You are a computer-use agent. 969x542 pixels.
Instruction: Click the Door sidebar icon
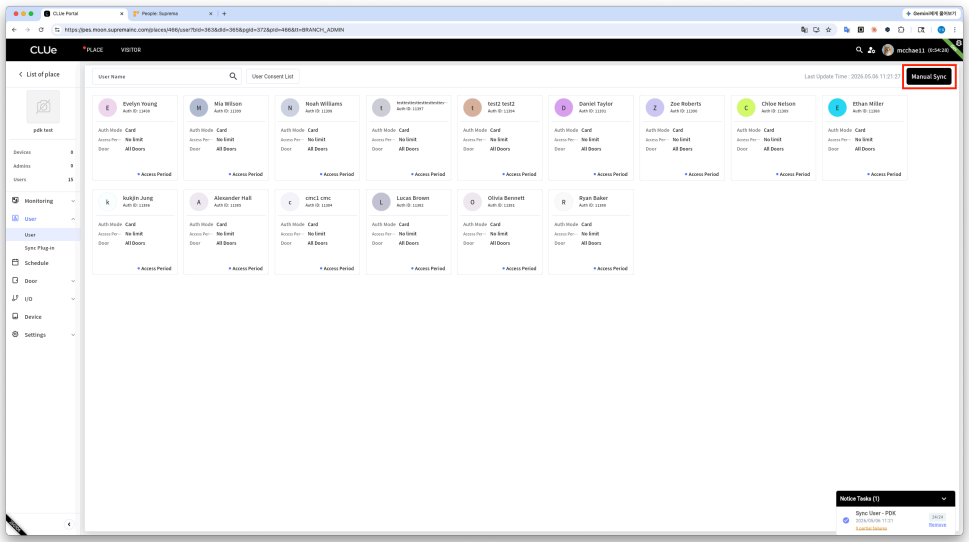pos(15,281)
